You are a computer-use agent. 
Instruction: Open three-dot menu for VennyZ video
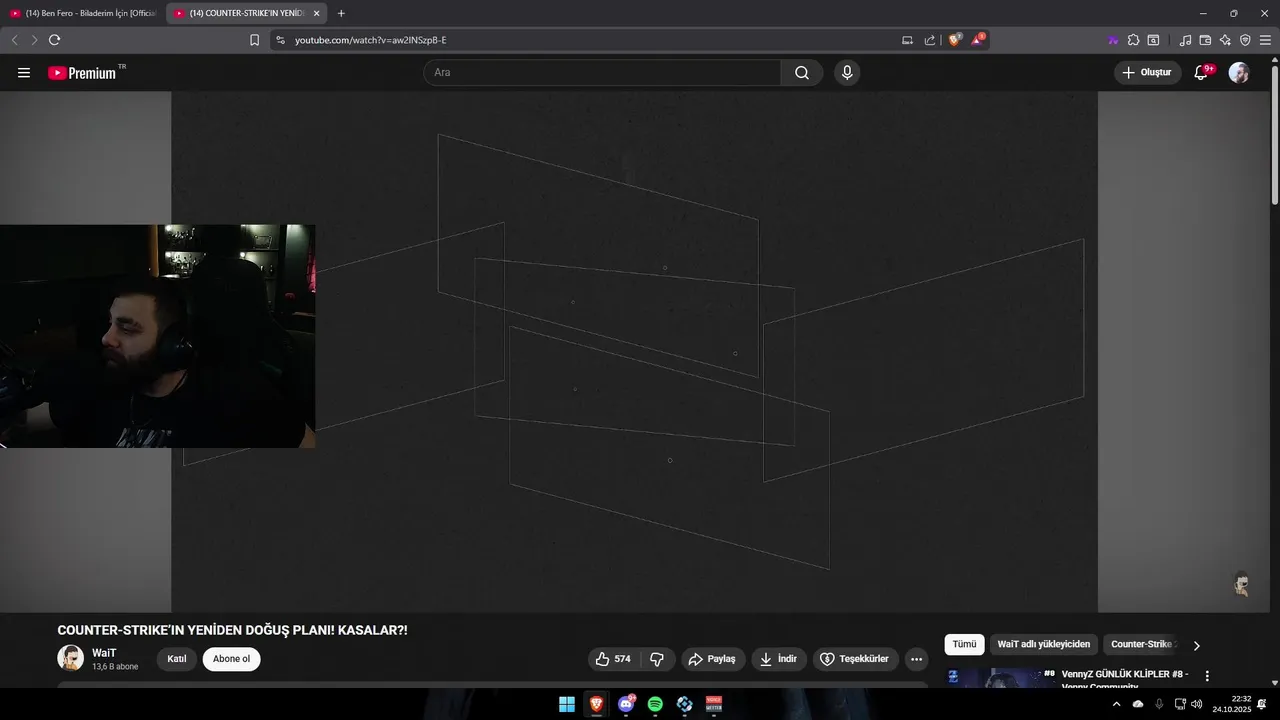pyautogui.click(x=1207, y=676)
